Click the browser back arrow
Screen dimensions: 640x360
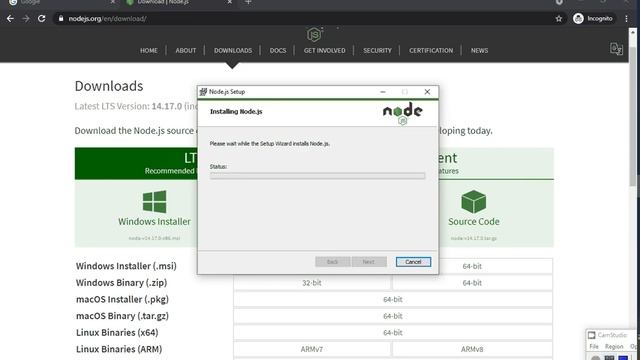(x=10, y=19)
